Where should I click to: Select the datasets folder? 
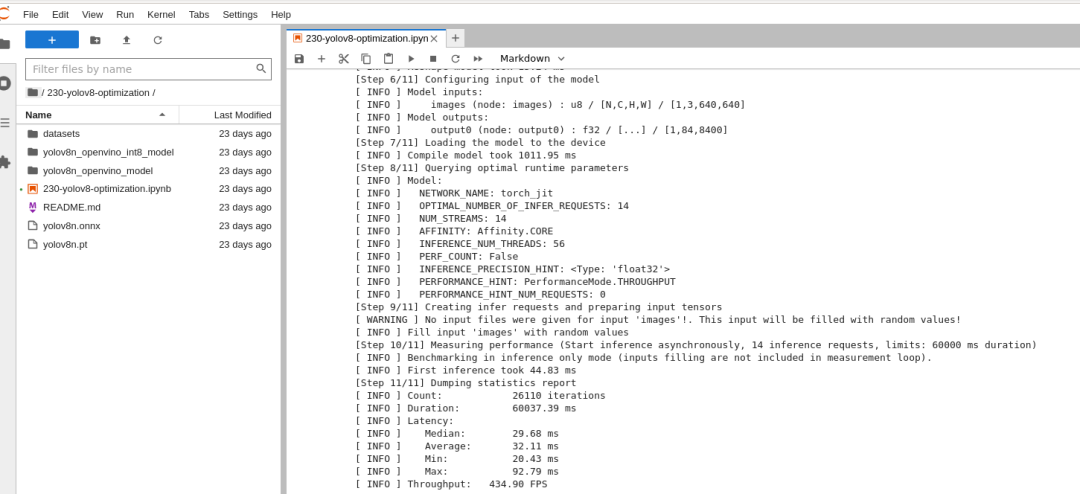[x=148, y=134]
